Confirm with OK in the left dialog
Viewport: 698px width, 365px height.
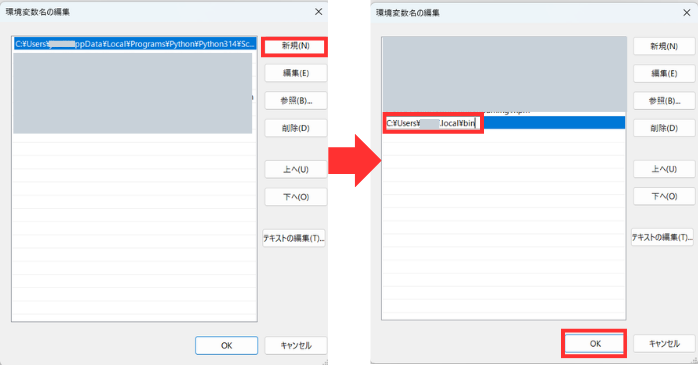coord(227,345)
